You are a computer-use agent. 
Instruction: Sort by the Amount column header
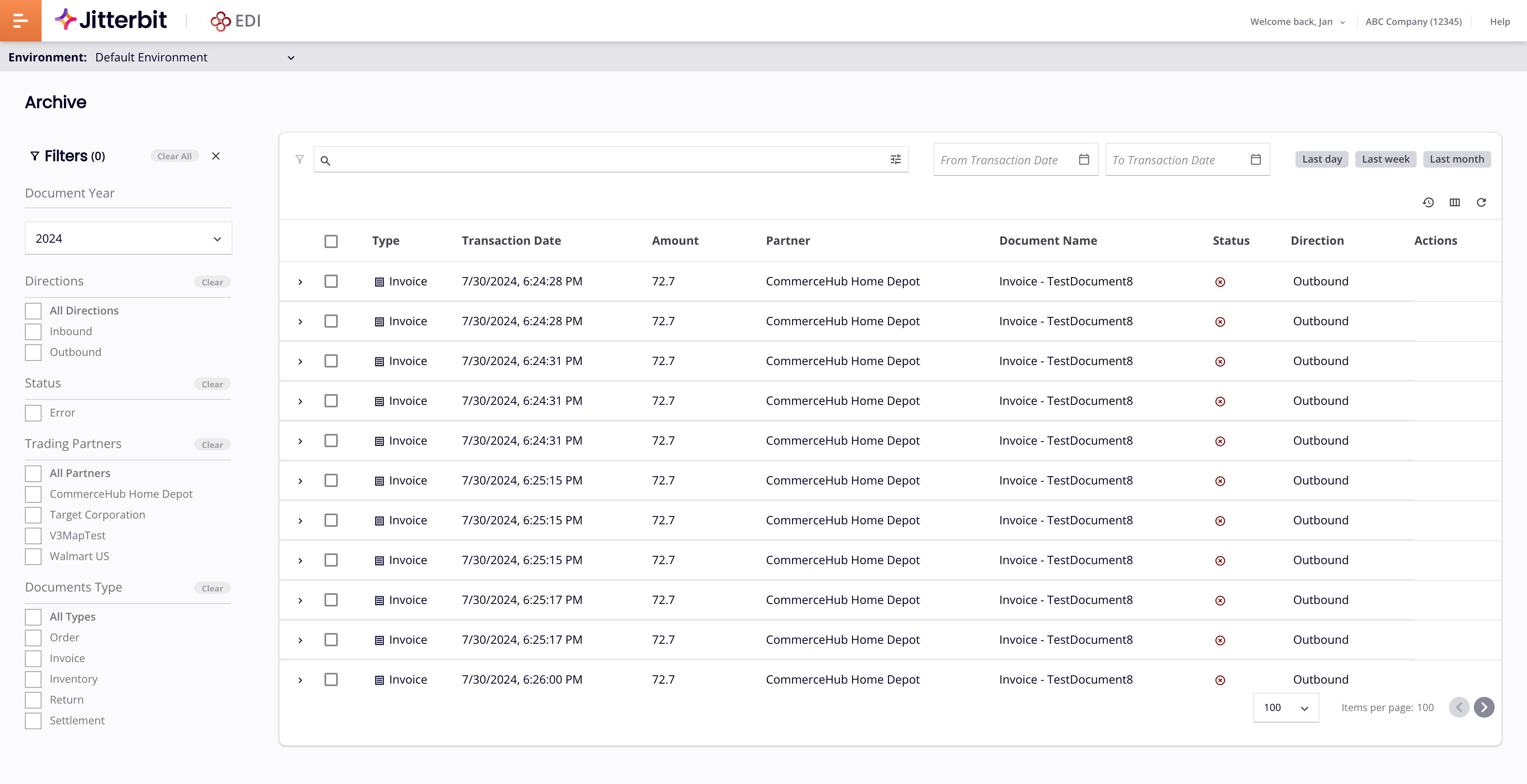[675, 241]
